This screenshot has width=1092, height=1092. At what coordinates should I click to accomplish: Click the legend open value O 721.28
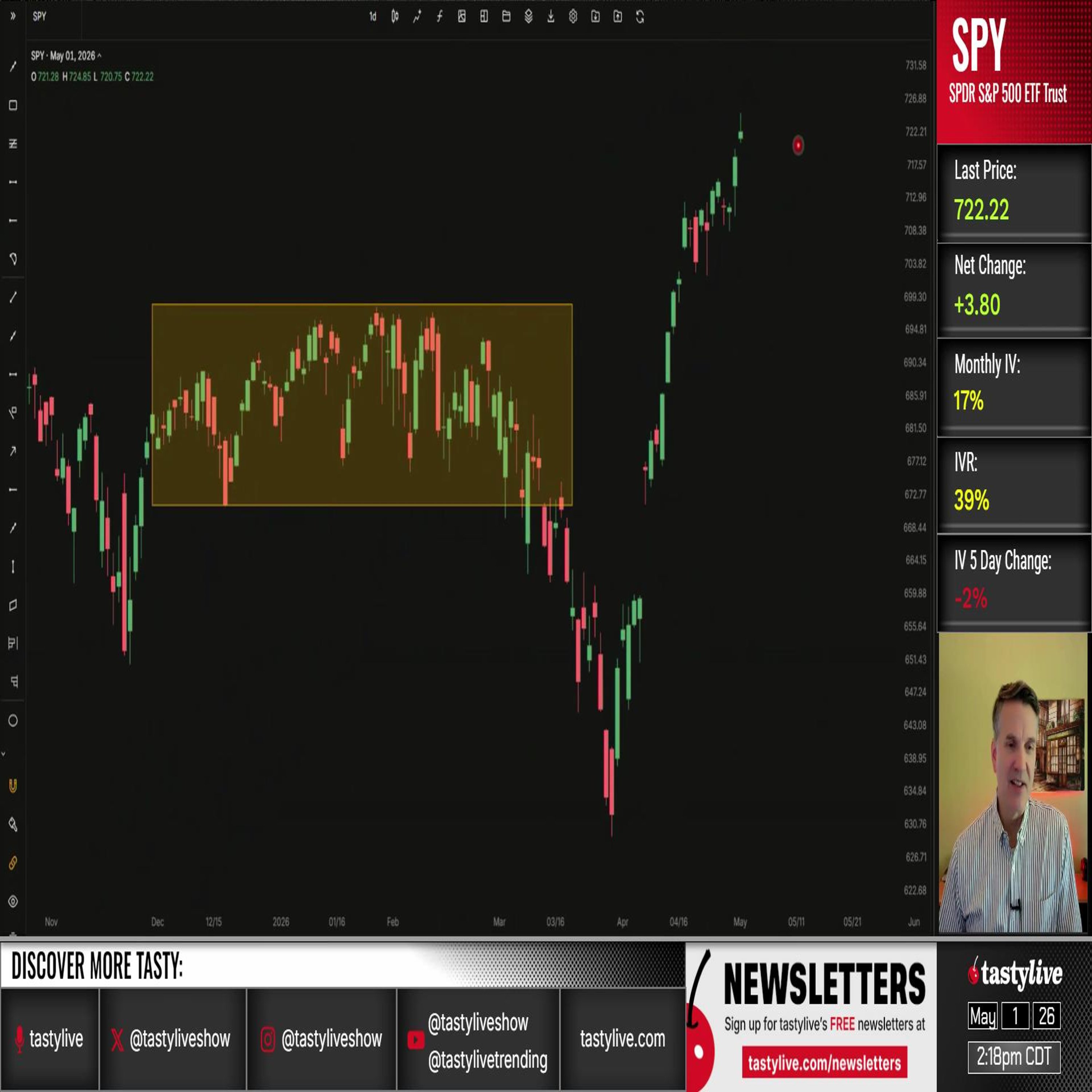pyautogui.click(x=45, y=76)
